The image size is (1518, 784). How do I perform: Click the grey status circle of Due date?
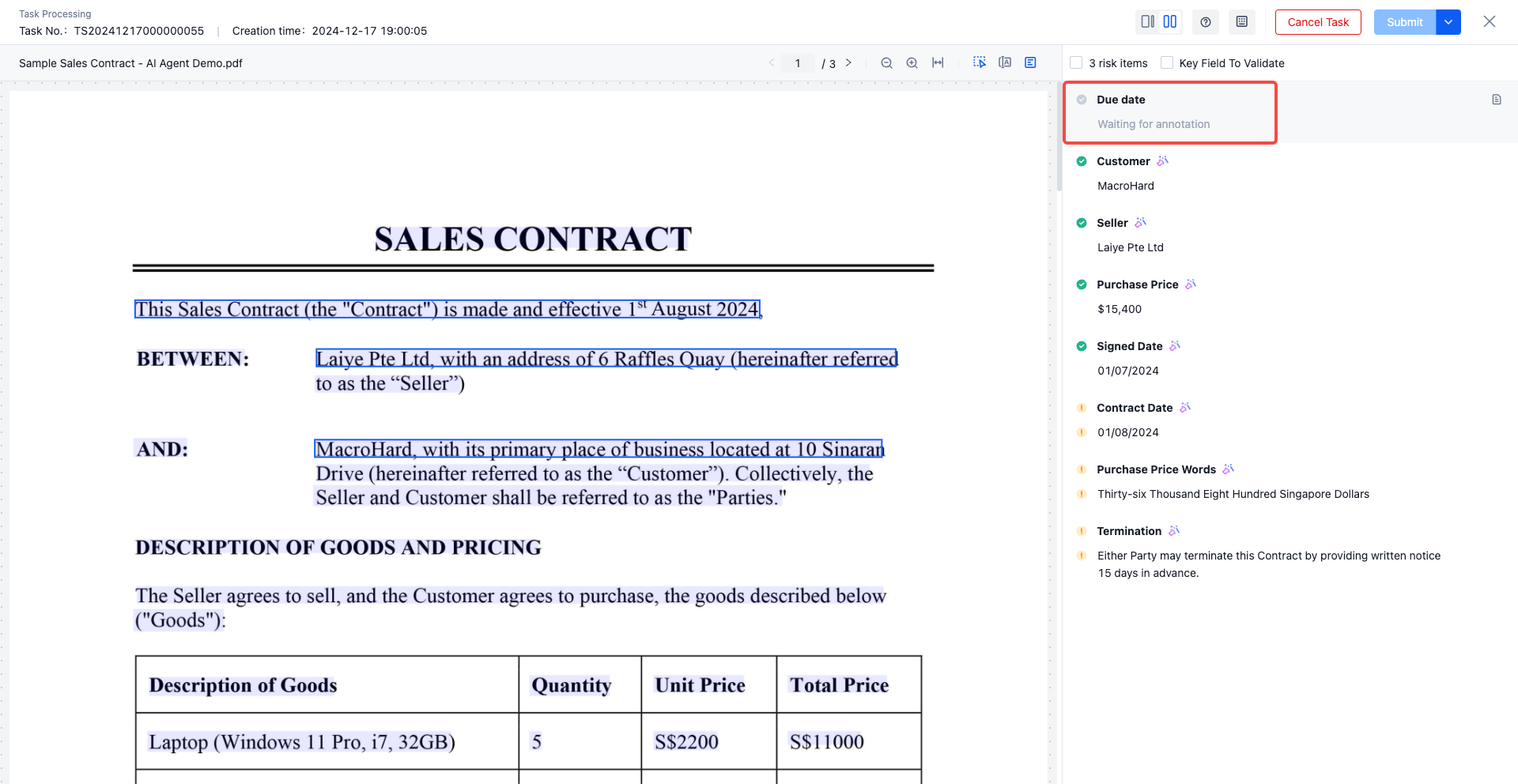pos(1082,100)
